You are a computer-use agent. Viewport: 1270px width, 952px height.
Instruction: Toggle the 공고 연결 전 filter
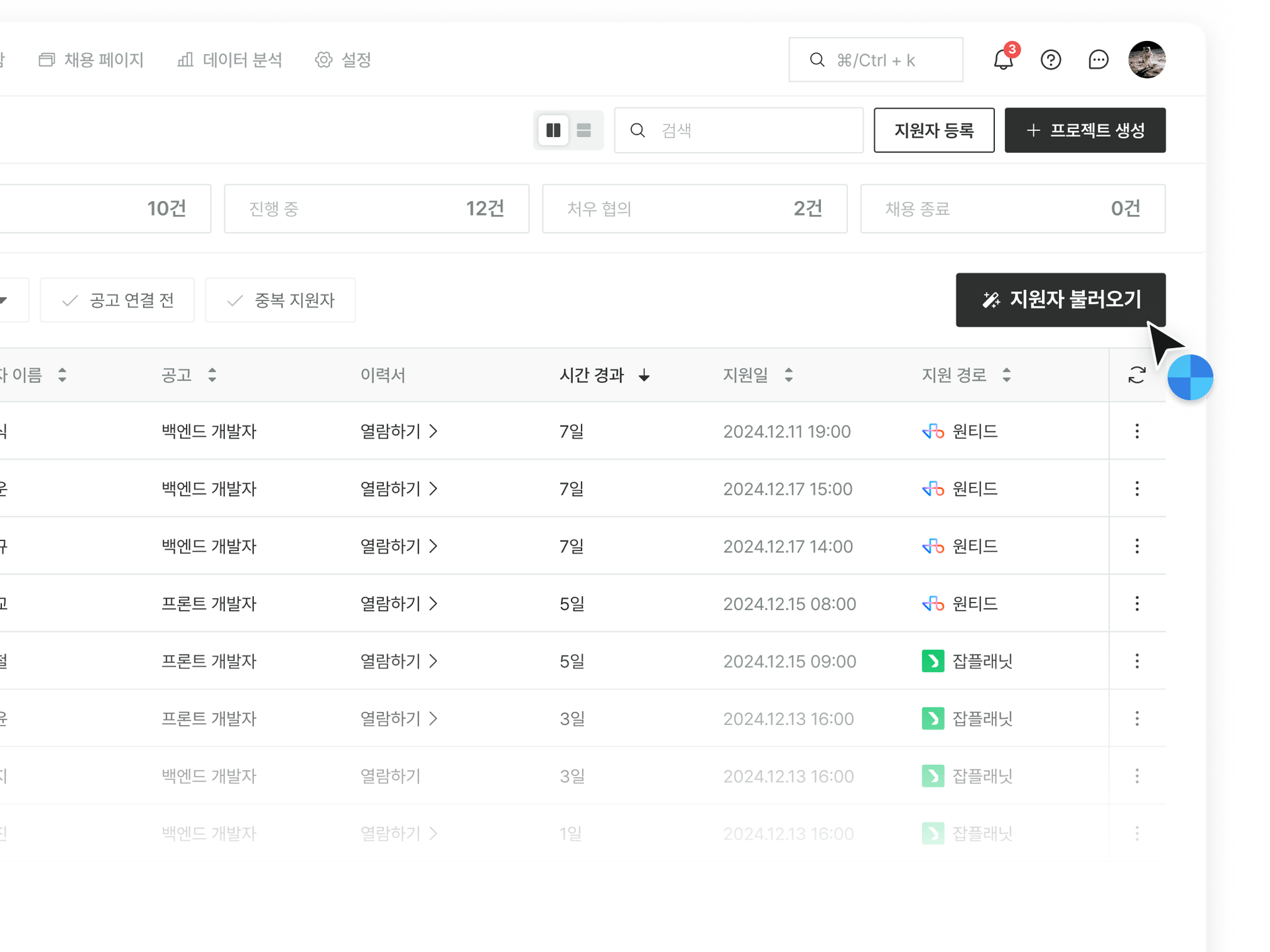117,300
